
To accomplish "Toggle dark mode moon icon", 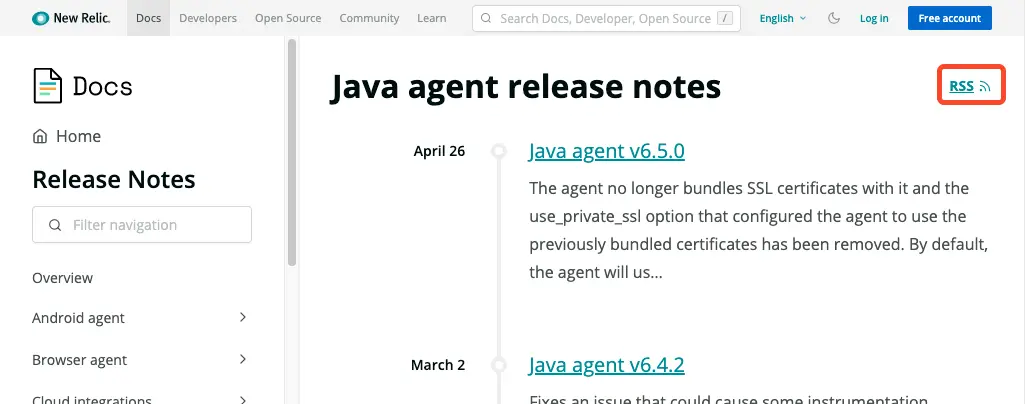I will click(x=833, y=18).
